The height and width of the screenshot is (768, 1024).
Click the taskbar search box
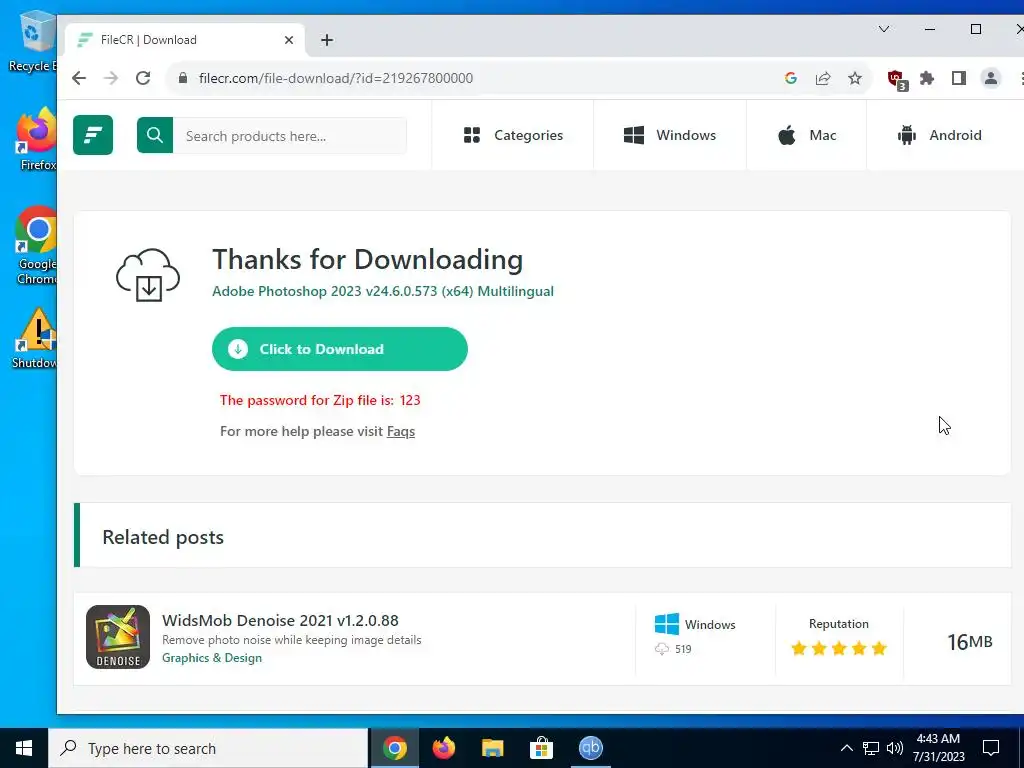(208, 748)
